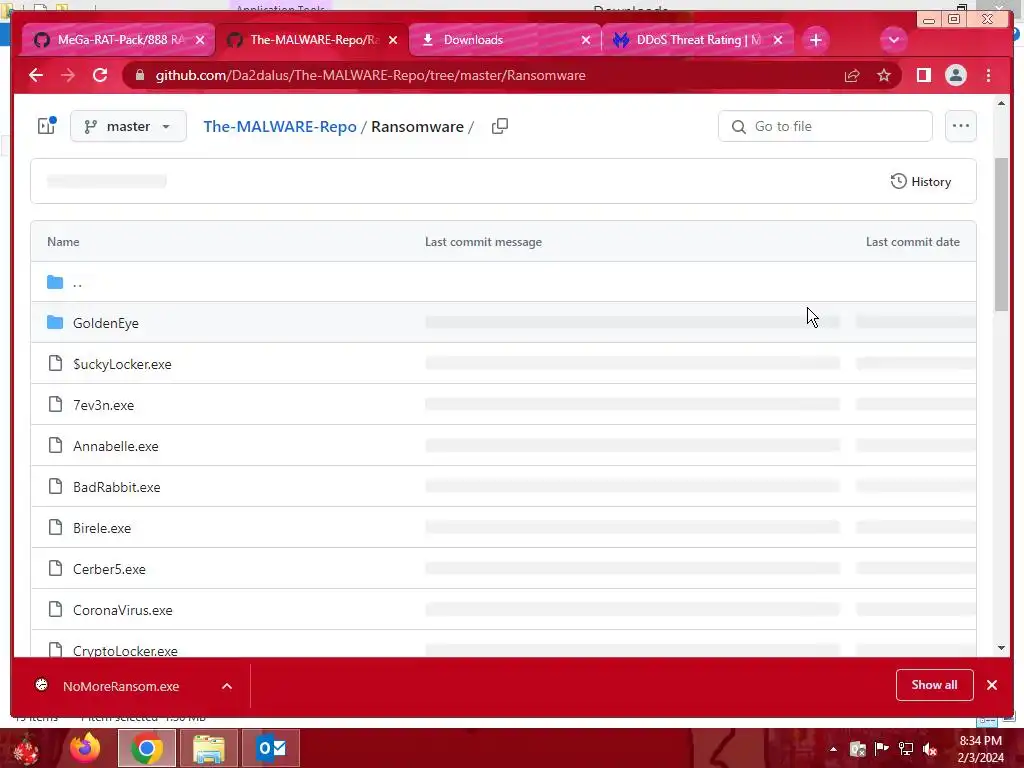Copy the path with the copy icon
Image resolution: width=1024 pixels, height=768 pixels.
tap(500, 126)
